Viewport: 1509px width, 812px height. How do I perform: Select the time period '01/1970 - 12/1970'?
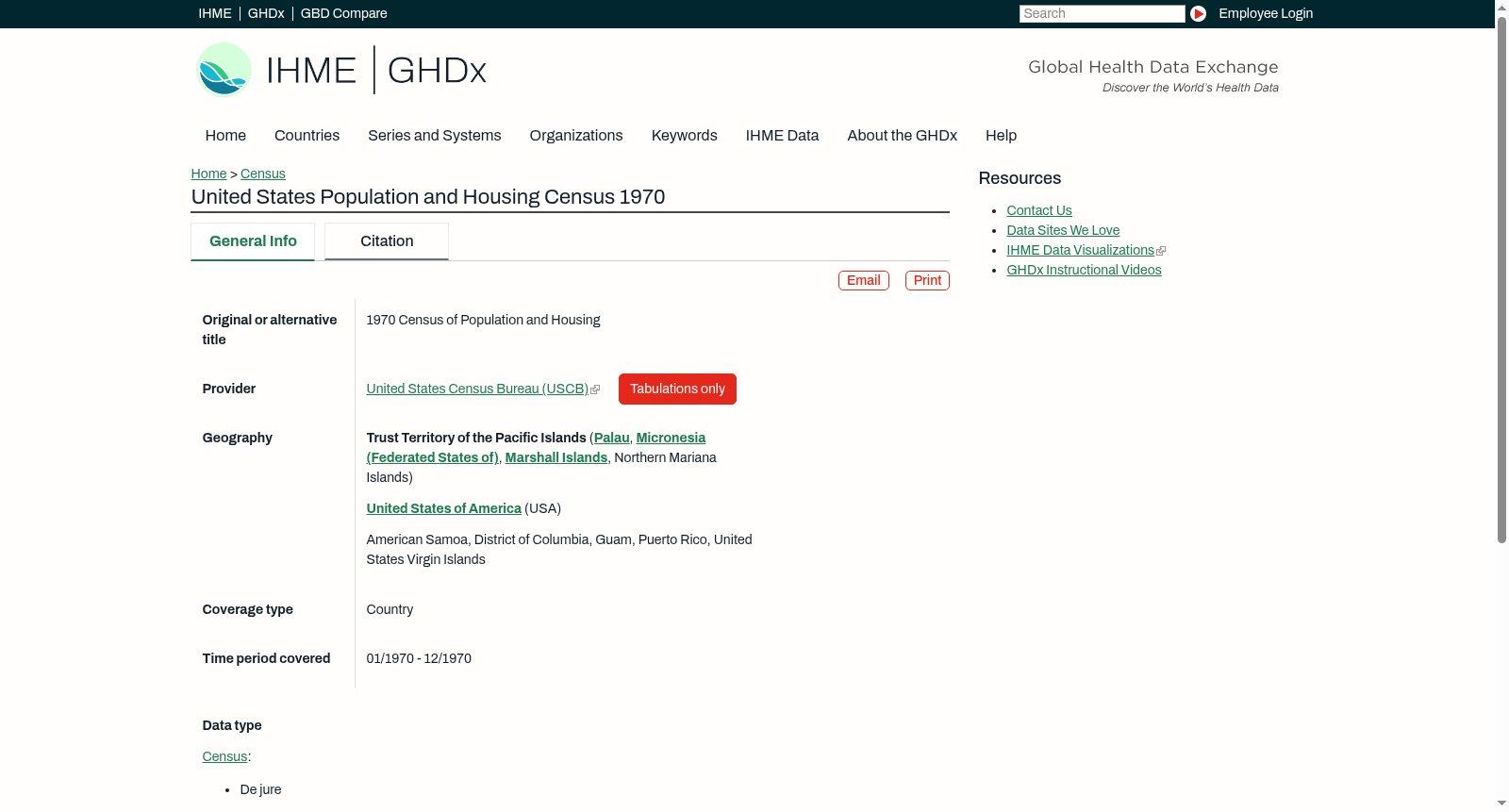(419, 658)
